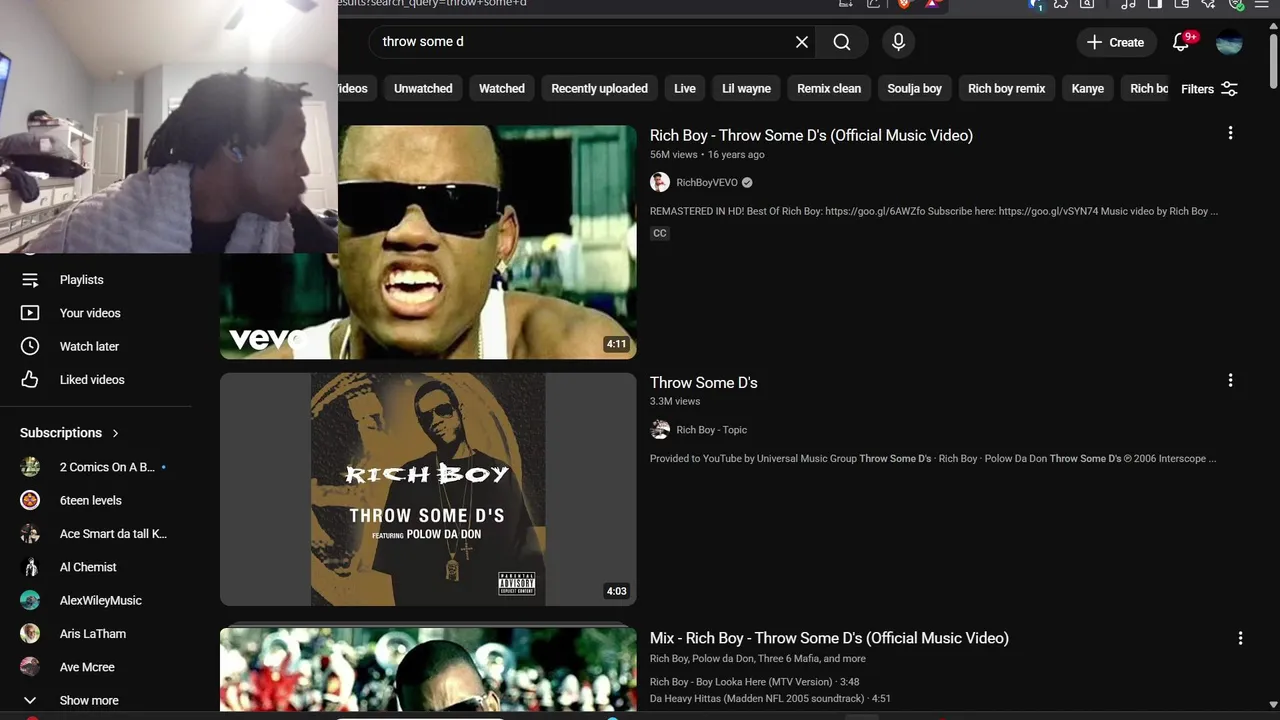Open the Rich Boy Official Music Video title
This screenshot has height=720, width=1280.
[811, 135]
